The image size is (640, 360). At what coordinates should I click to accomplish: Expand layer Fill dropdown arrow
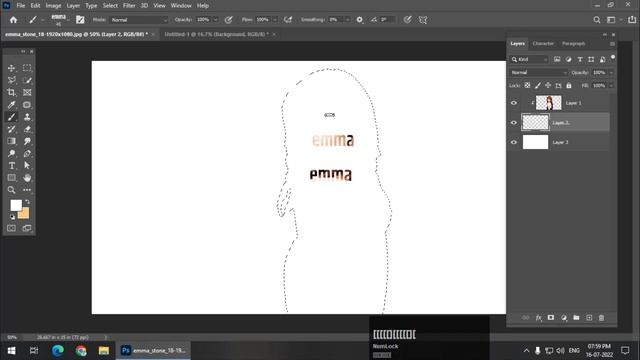pos(611,86)
